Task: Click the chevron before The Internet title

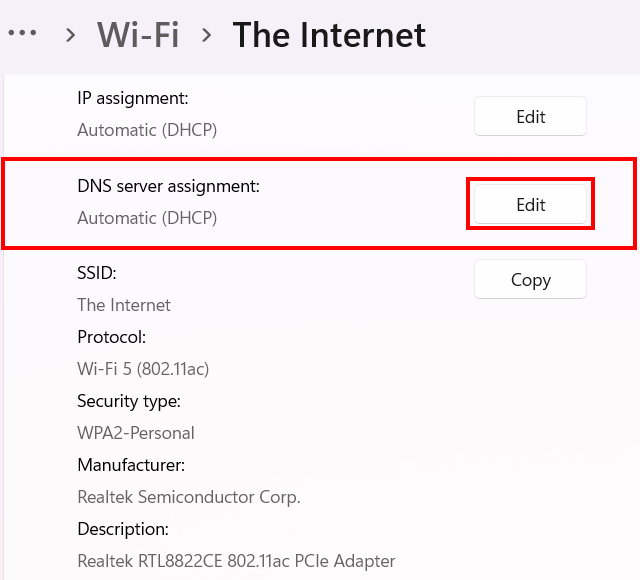Action: [x=206, y=35]
